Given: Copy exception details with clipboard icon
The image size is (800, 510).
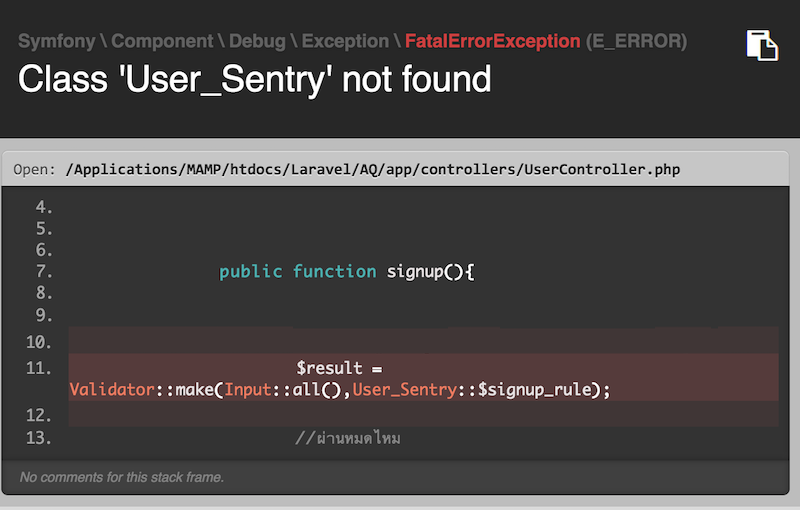Looking at the screenshot, I should 762,45.
